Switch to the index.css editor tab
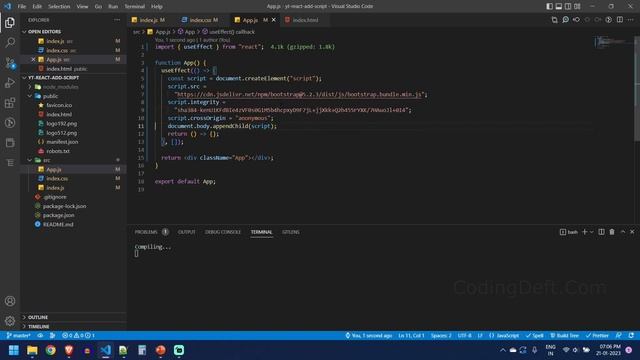Image resolution: width=640 pixels, height=360 pixels. pyautogui.click(x=200, y=20)
